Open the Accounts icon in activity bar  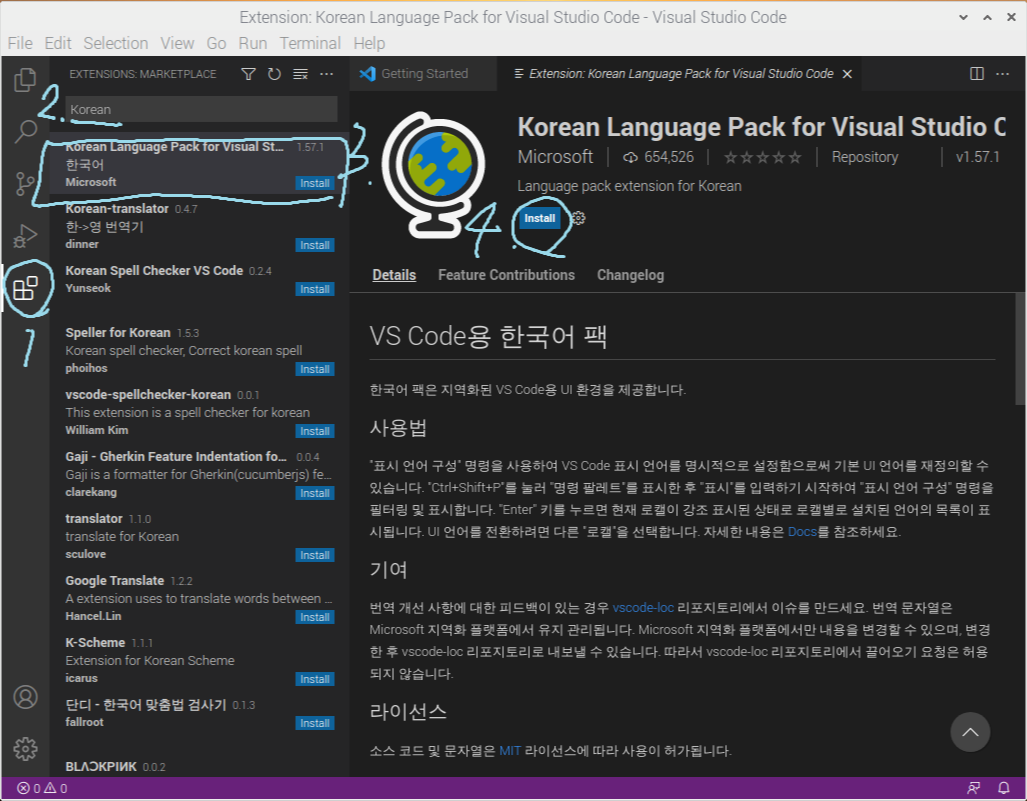point(26,697)
